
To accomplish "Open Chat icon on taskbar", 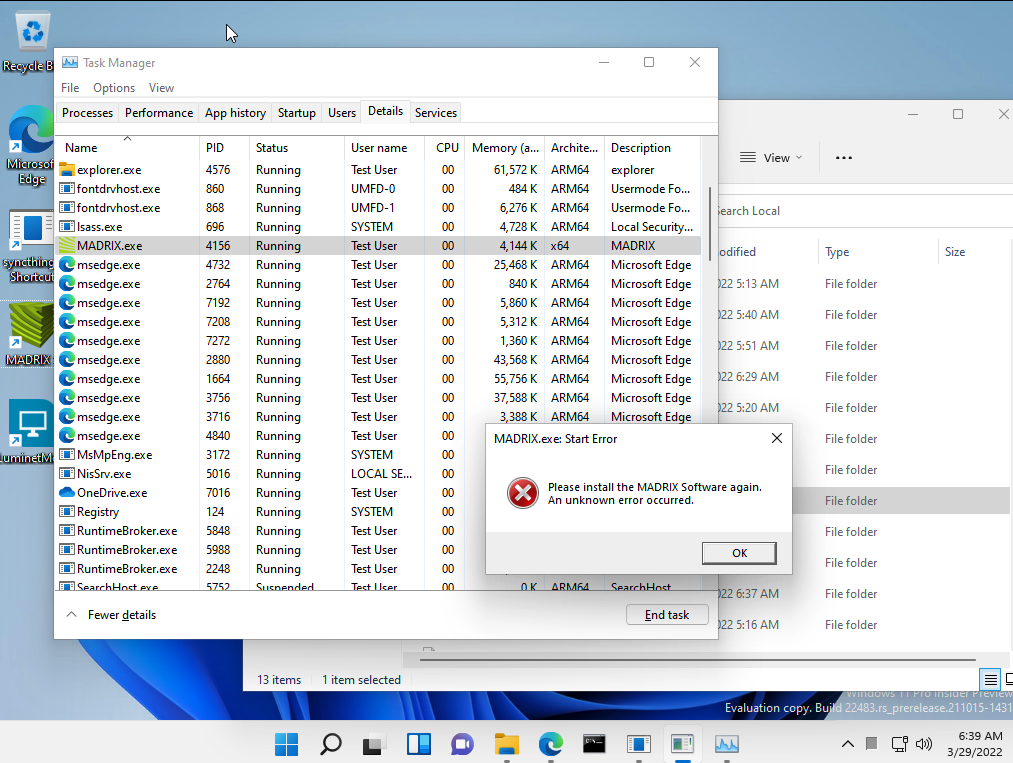I will coord(462,744).
